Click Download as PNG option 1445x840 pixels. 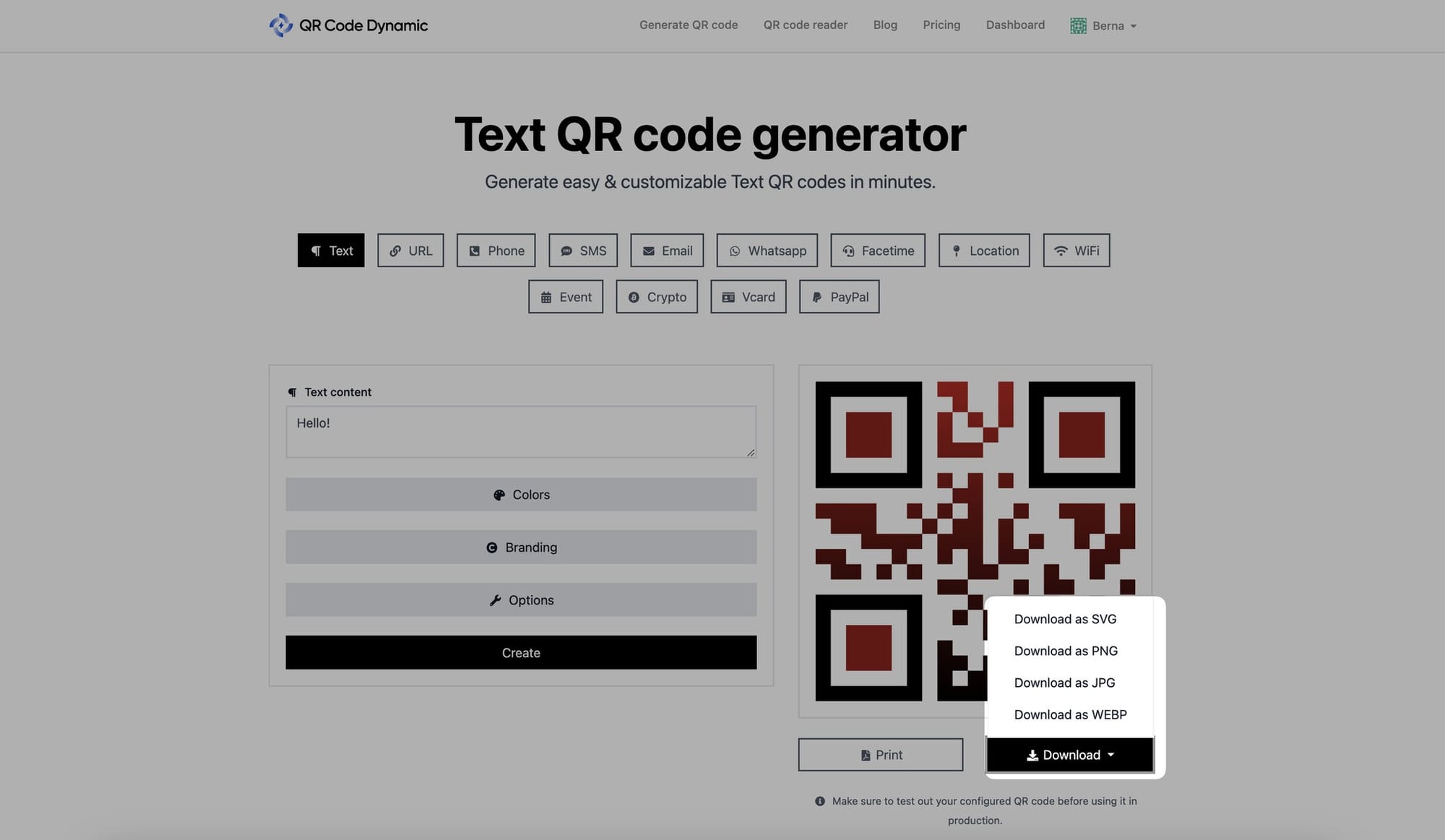(x=1066, y=650)
